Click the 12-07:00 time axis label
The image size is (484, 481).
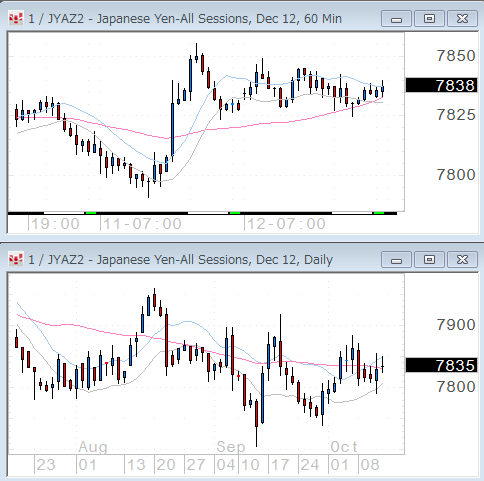tap(286, 224)
